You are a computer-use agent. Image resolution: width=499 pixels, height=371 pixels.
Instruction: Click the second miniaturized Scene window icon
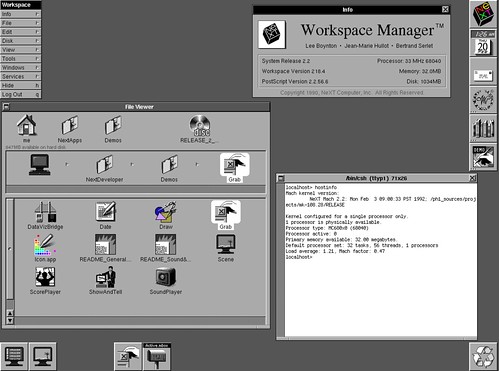point(43,356)
